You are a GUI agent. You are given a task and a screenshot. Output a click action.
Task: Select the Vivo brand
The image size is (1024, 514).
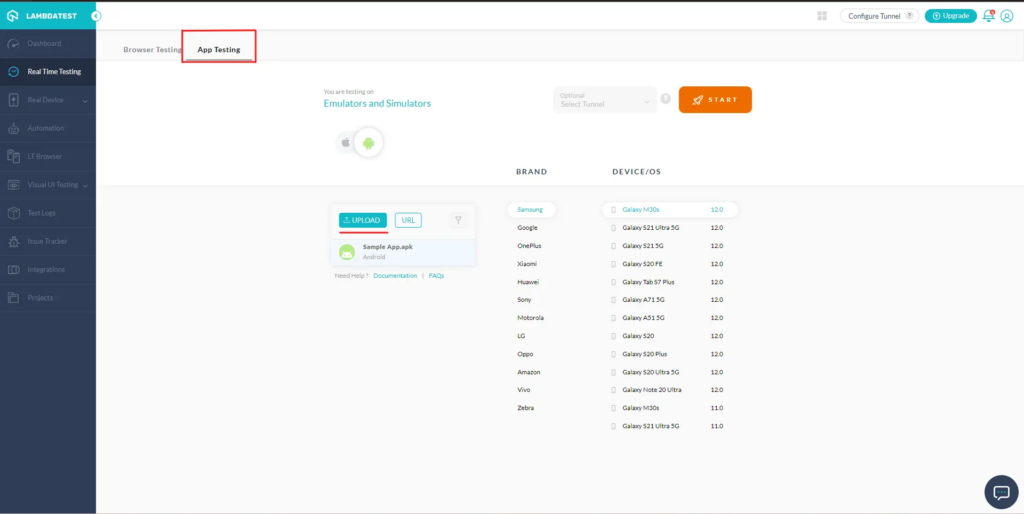pos(524,390)
